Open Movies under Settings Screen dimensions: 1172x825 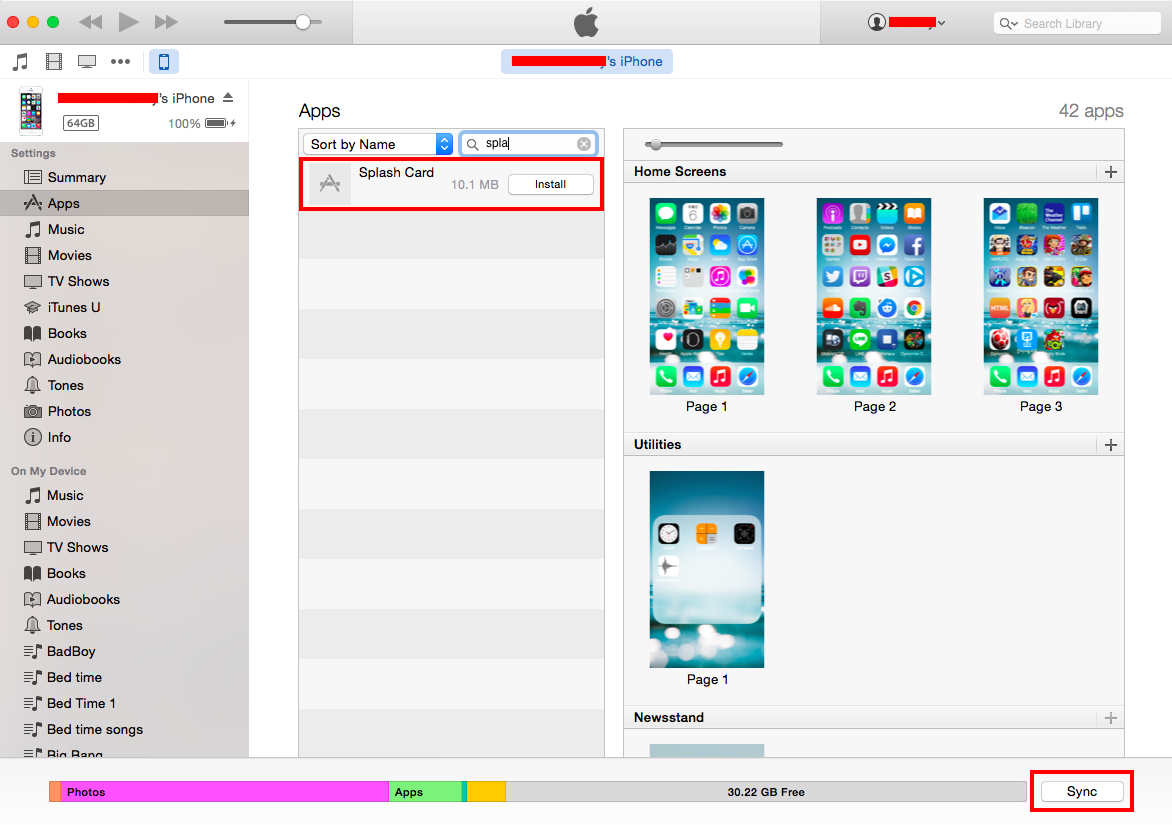(124, 256)
